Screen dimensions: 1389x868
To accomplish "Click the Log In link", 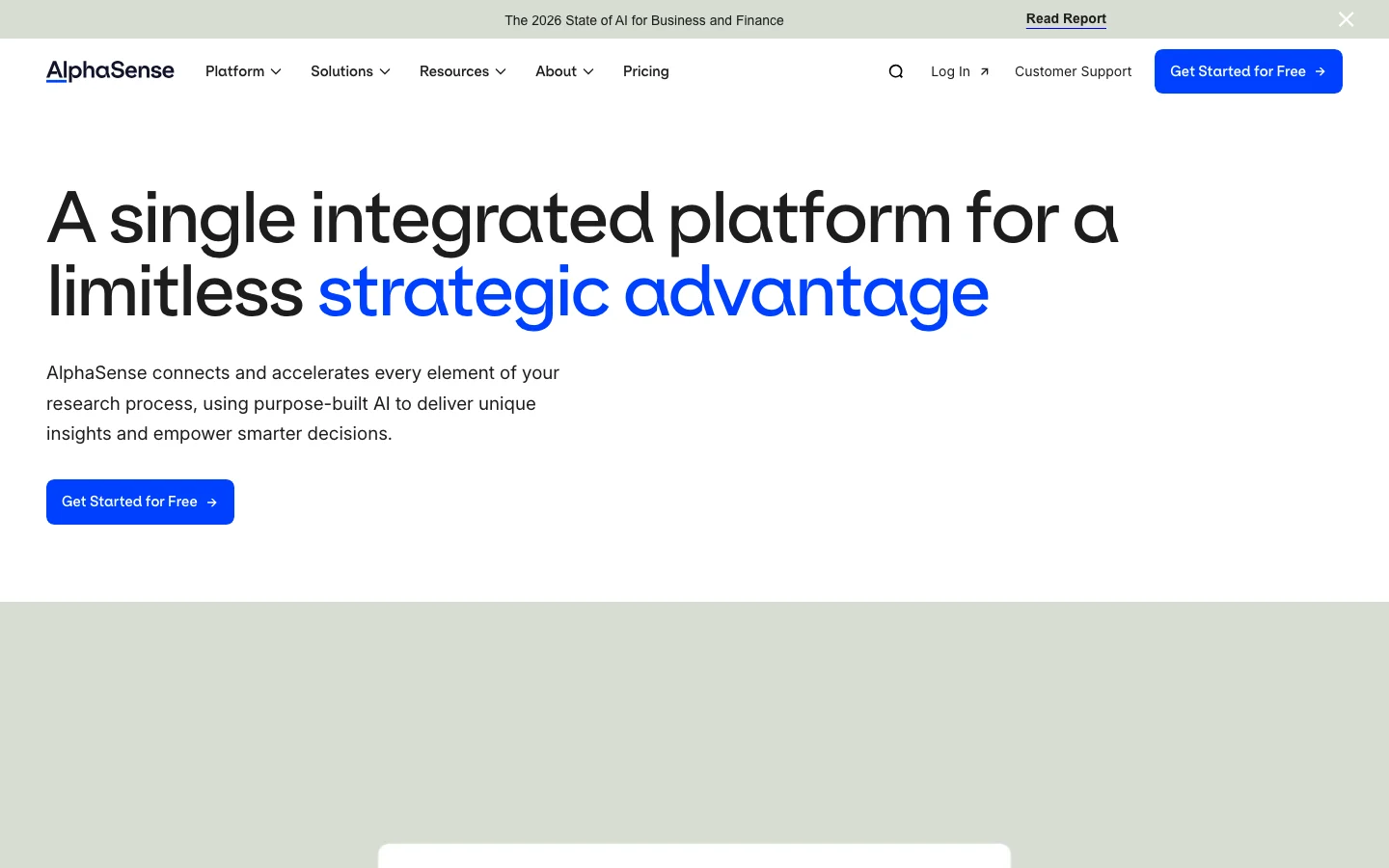I will click(961, 71).
